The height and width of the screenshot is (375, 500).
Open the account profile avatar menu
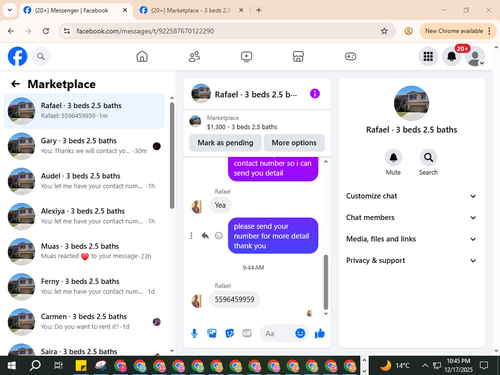(475, 57)
